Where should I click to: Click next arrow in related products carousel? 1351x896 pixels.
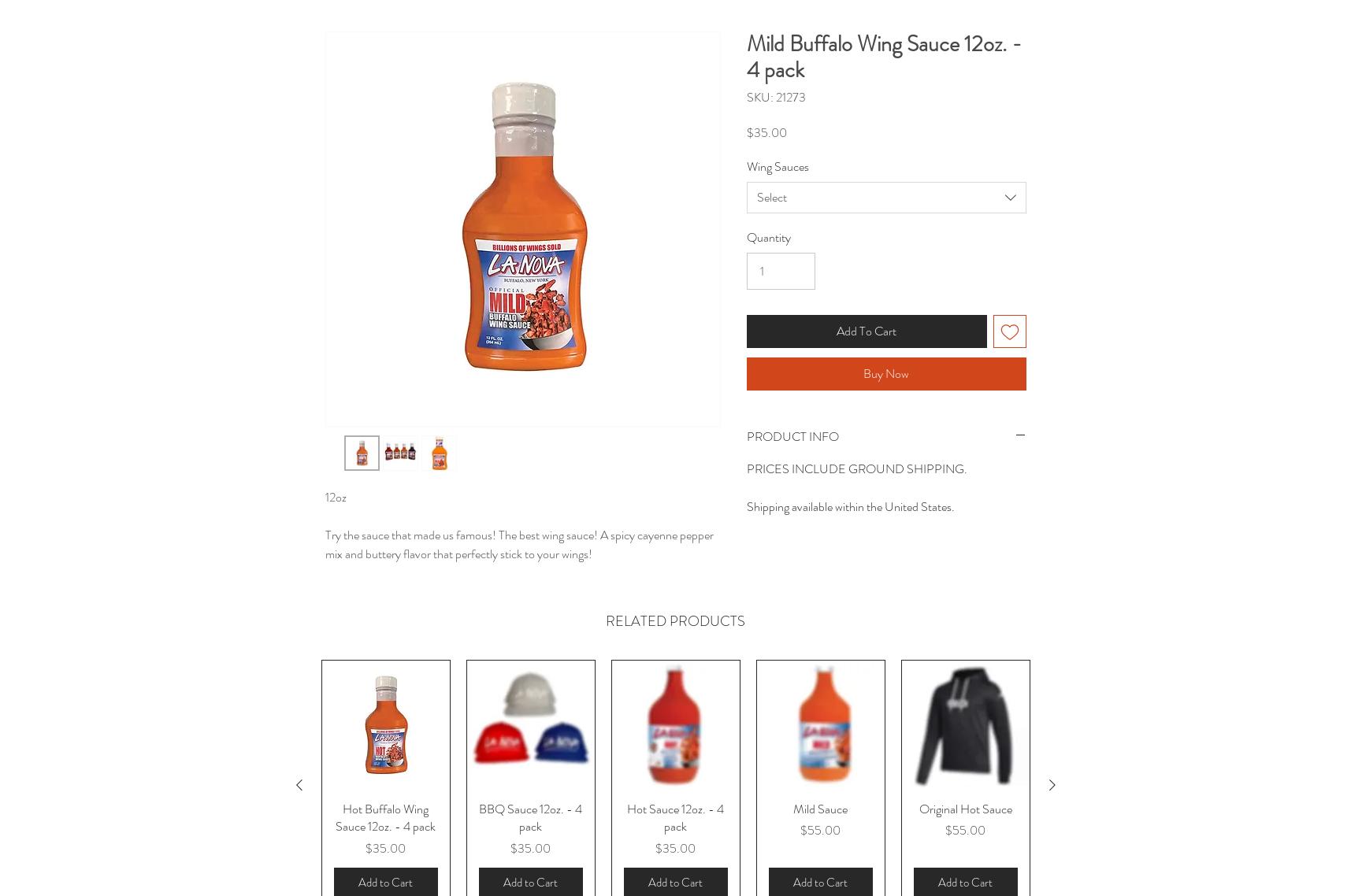click(x=1052, y=785)
